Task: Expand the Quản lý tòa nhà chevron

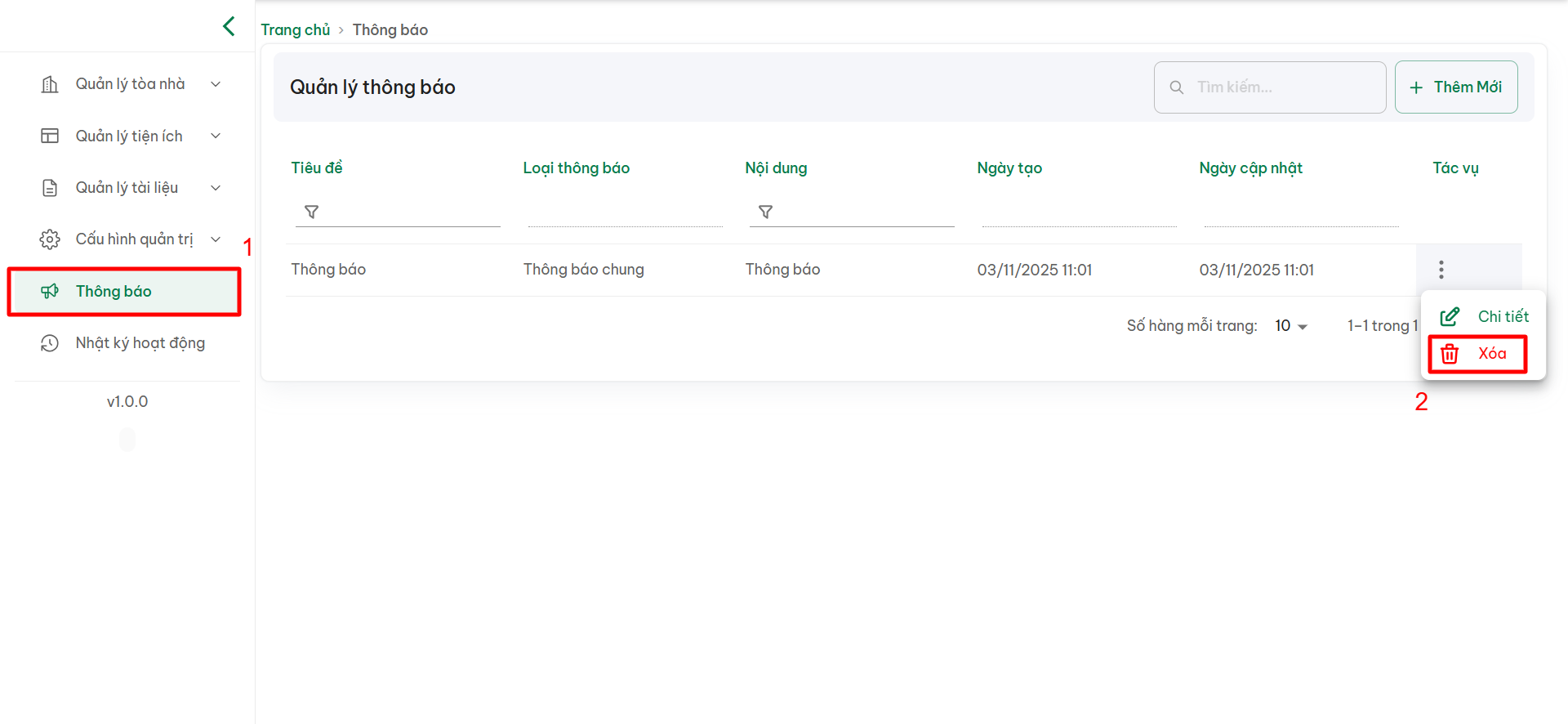Action: coord(216,84)
